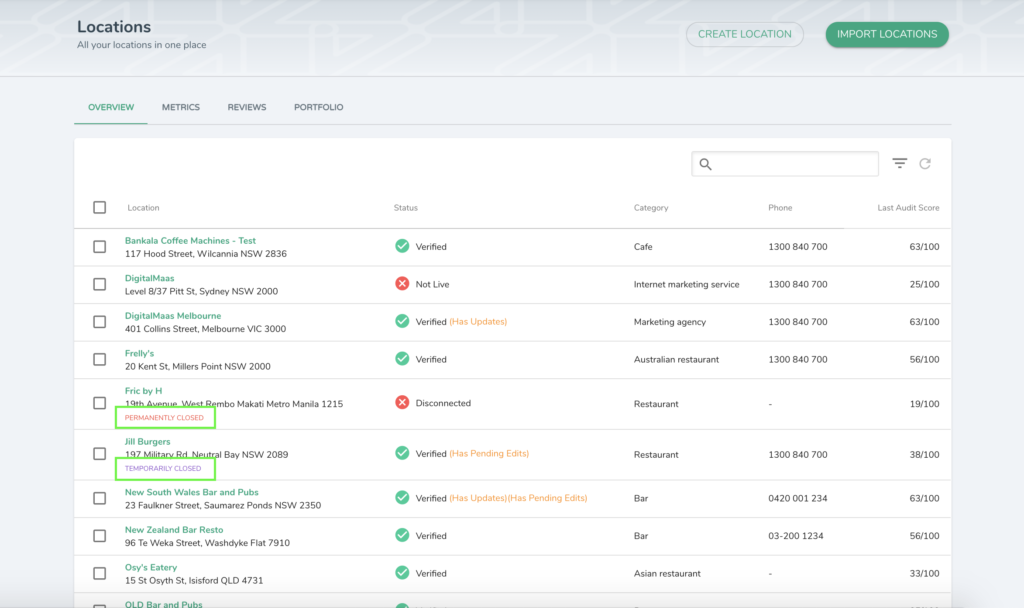Open the Metrics tab

[x=181, y=107]
